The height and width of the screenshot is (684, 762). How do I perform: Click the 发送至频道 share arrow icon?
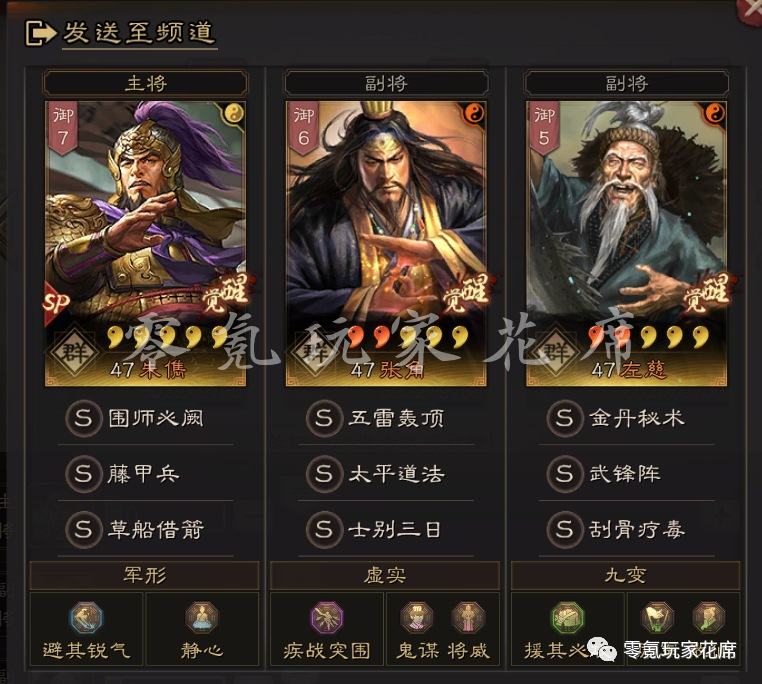[x=41, y=33]
